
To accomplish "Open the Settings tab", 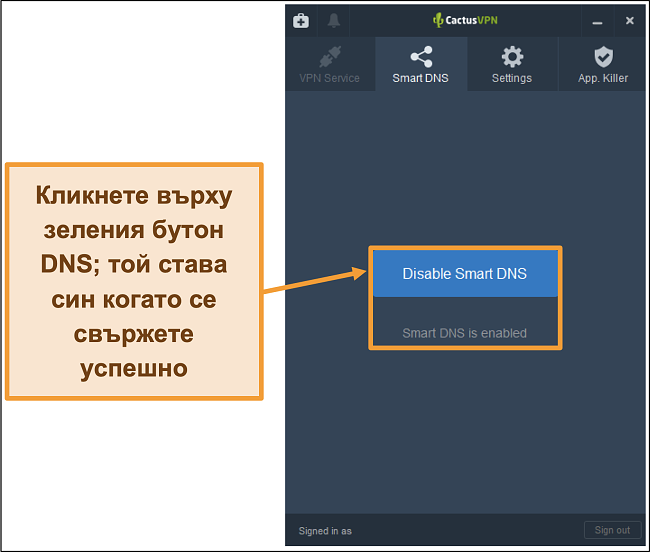I will (512, 64).
